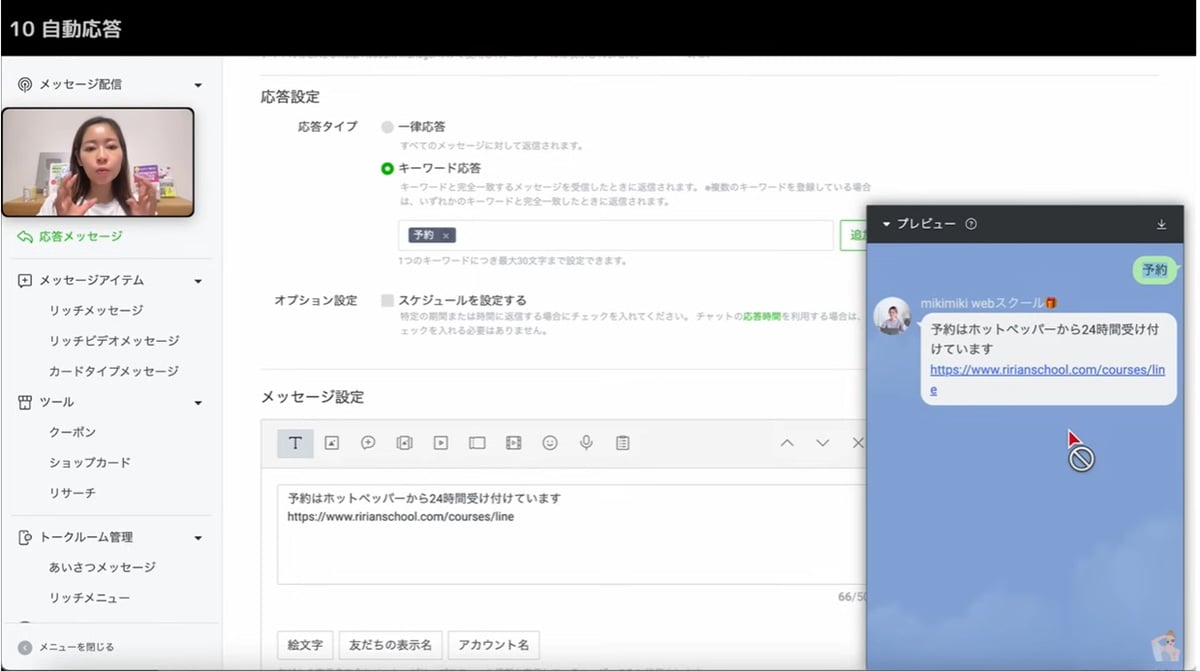Screen dimensions: 1200x671
Task: Open リッチメッセージ in sidebar
Action: (x=96, y=311)
